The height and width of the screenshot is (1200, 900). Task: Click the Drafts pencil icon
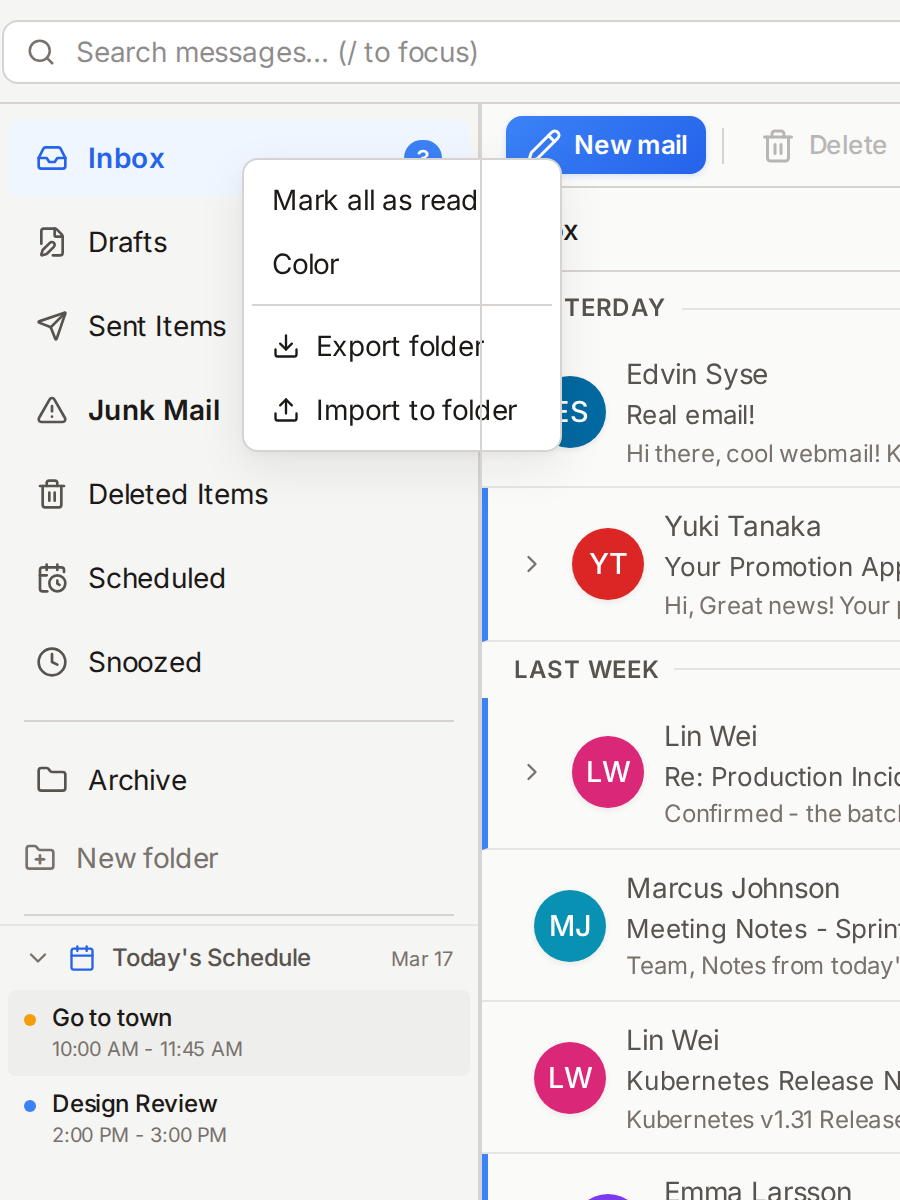tap(51, 242)
